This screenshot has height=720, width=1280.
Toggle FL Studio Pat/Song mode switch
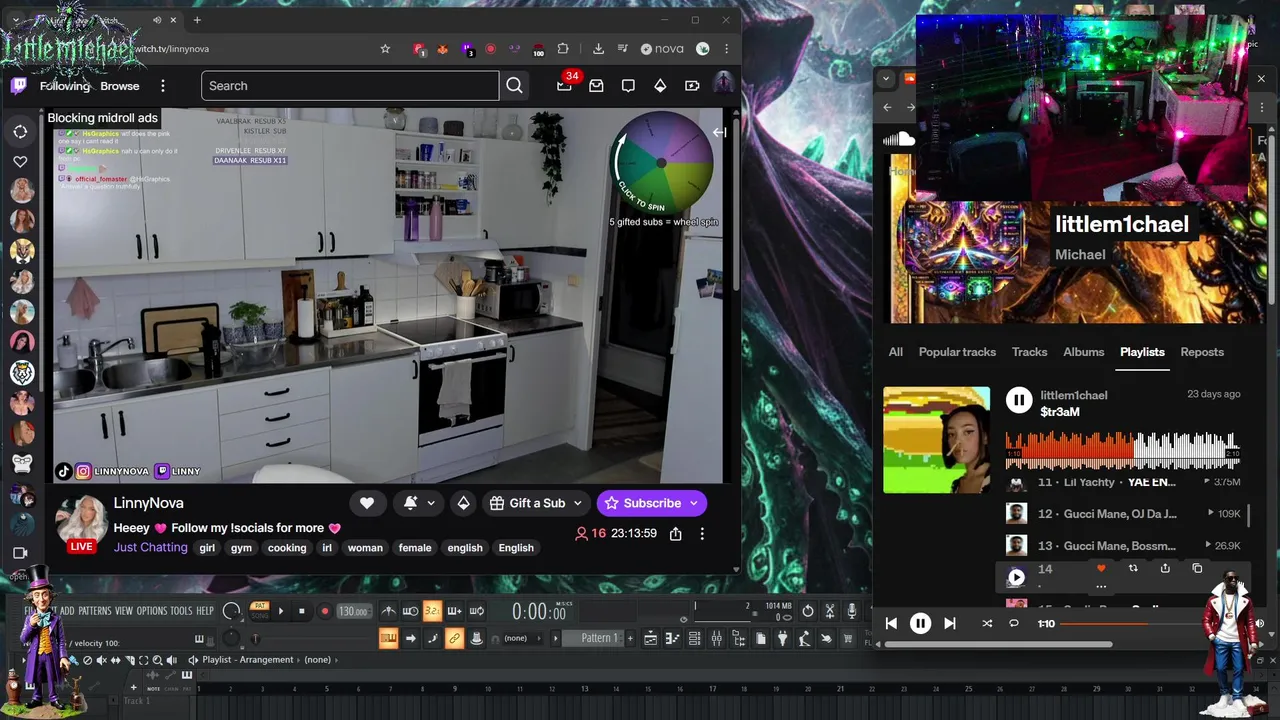pos(260,610)
